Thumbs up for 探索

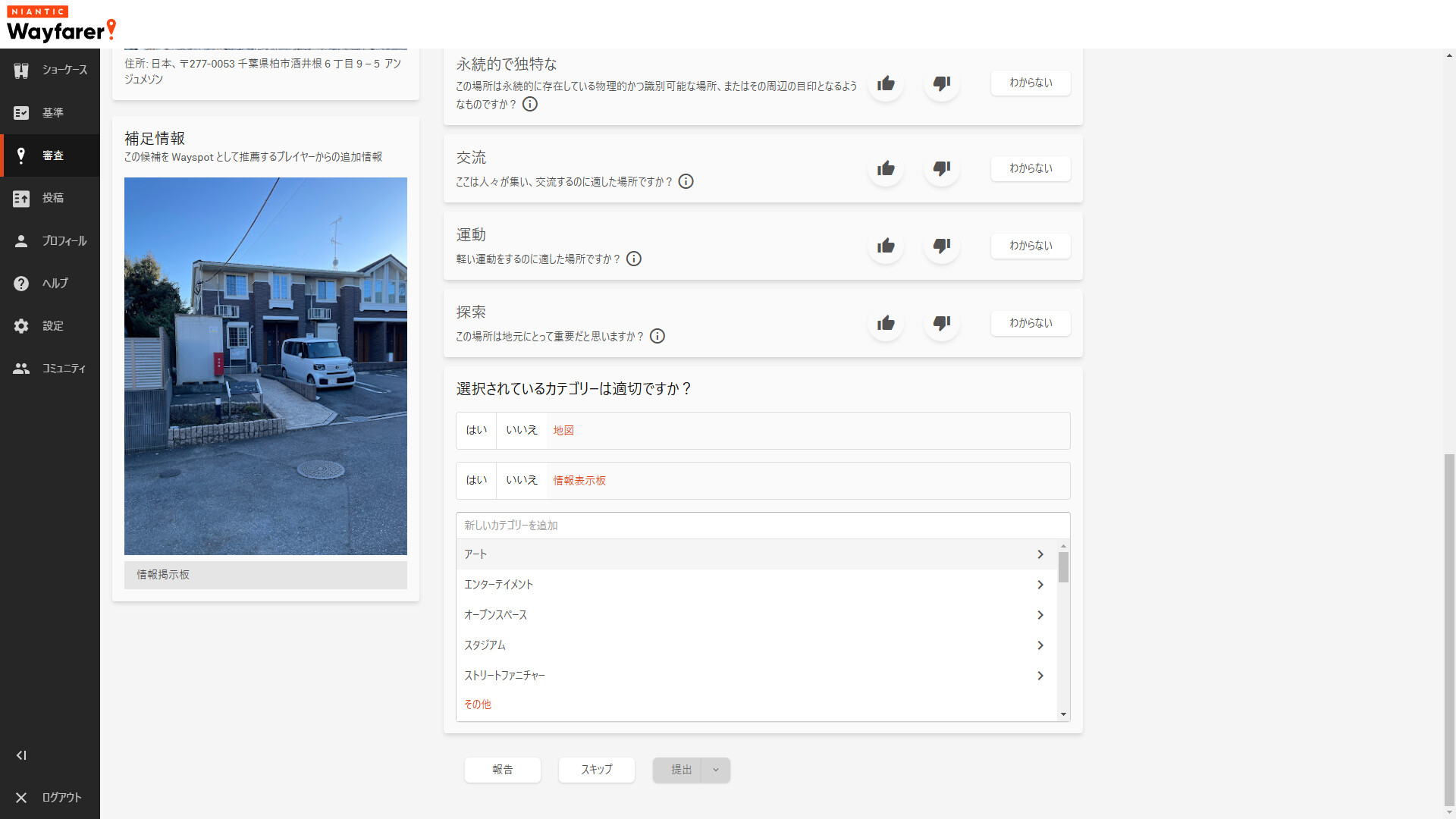[886, 323]
